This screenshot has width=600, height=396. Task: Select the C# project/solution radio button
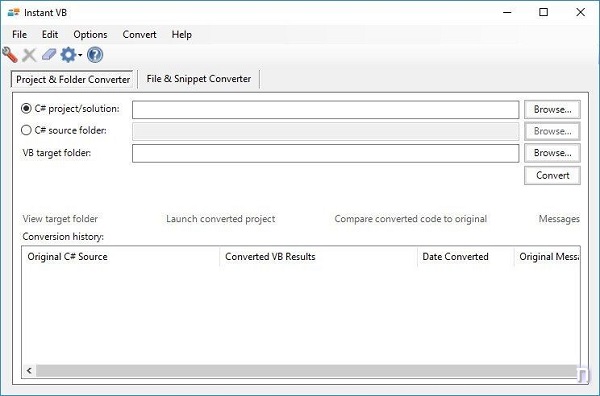[26, 109]
